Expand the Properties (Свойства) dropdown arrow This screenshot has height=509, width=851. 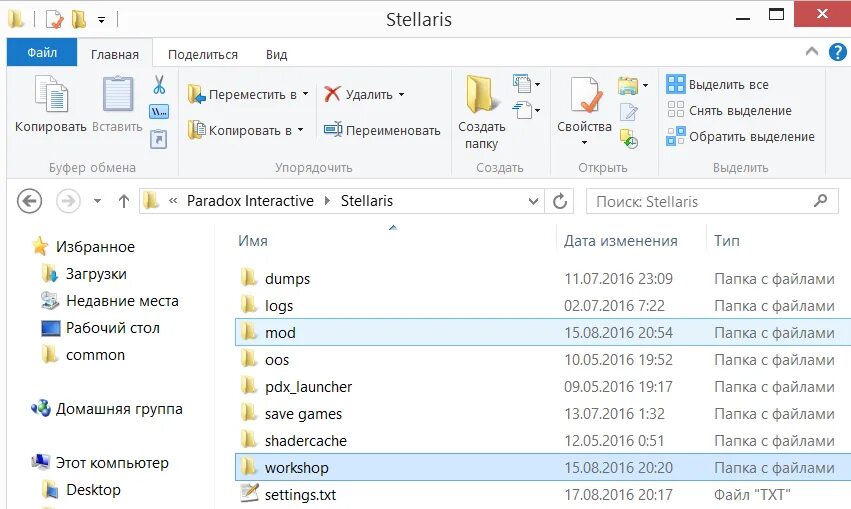(585, 143)
